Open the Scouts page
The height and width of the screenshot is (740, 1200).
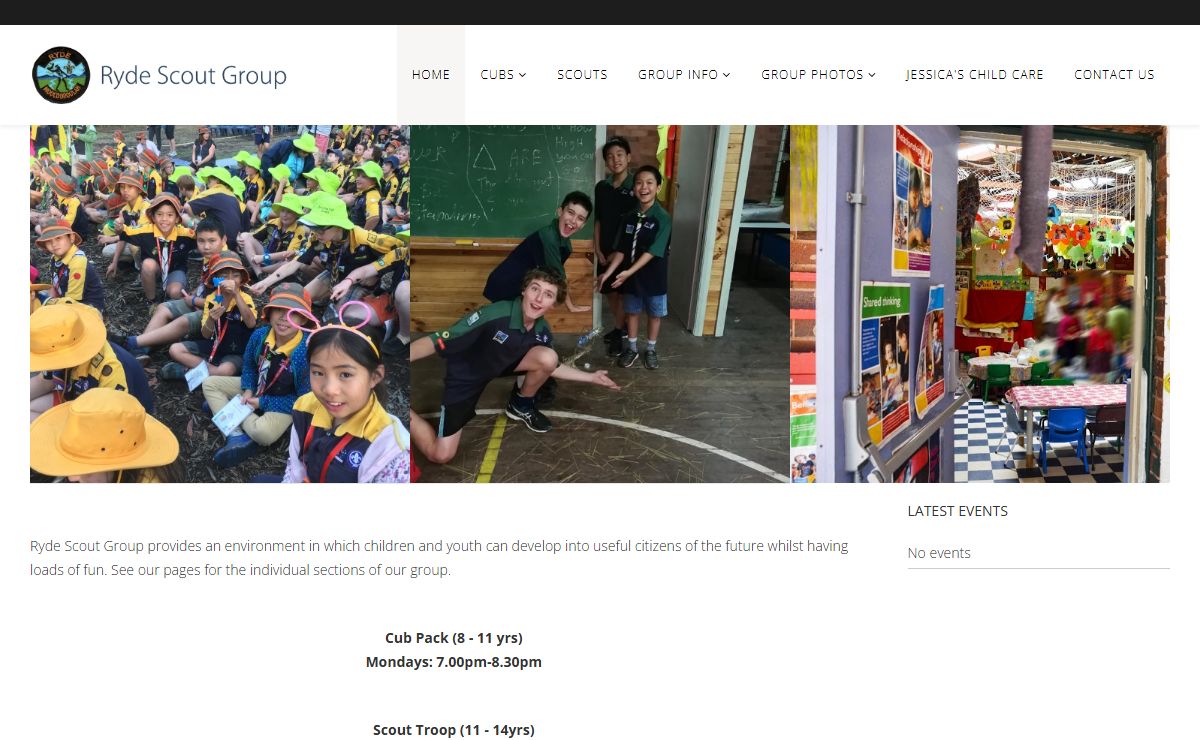(x=582, y=75)
